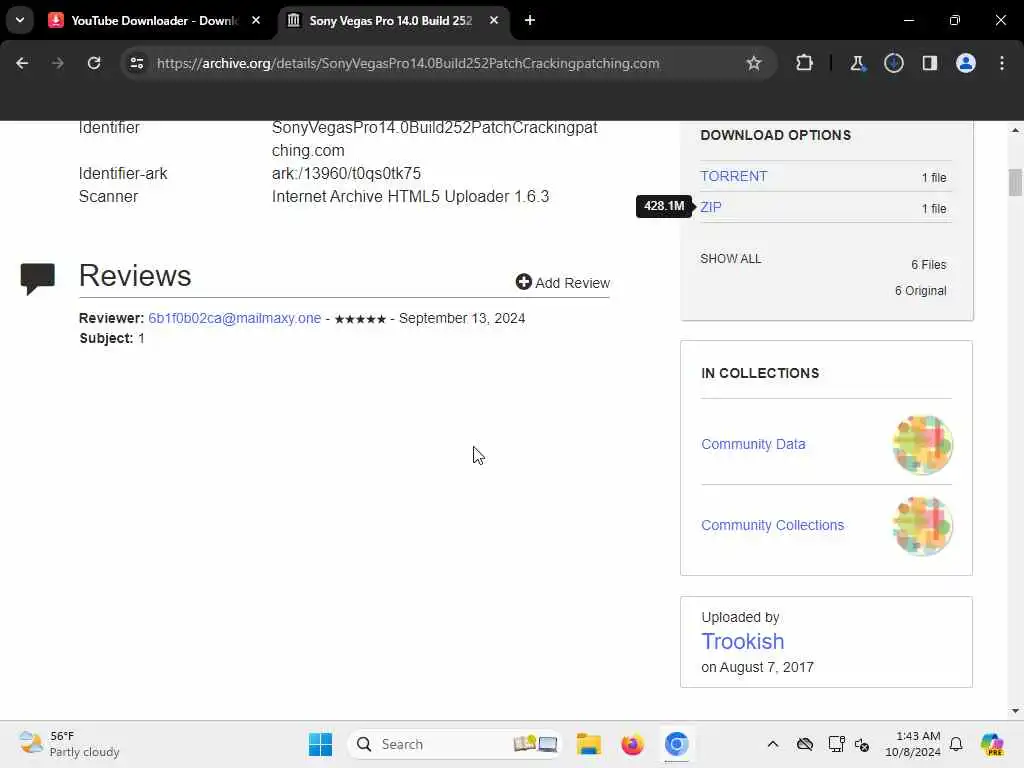Open the downloads icon in toolbar
Screen dimensions: 1024x768
(x=893, y=63)
